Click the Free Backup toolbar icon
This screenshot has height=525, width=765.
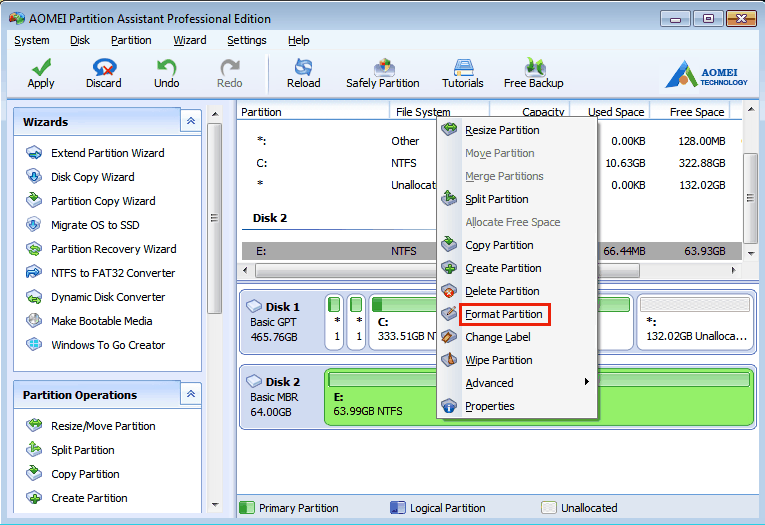tap(534, 67)
